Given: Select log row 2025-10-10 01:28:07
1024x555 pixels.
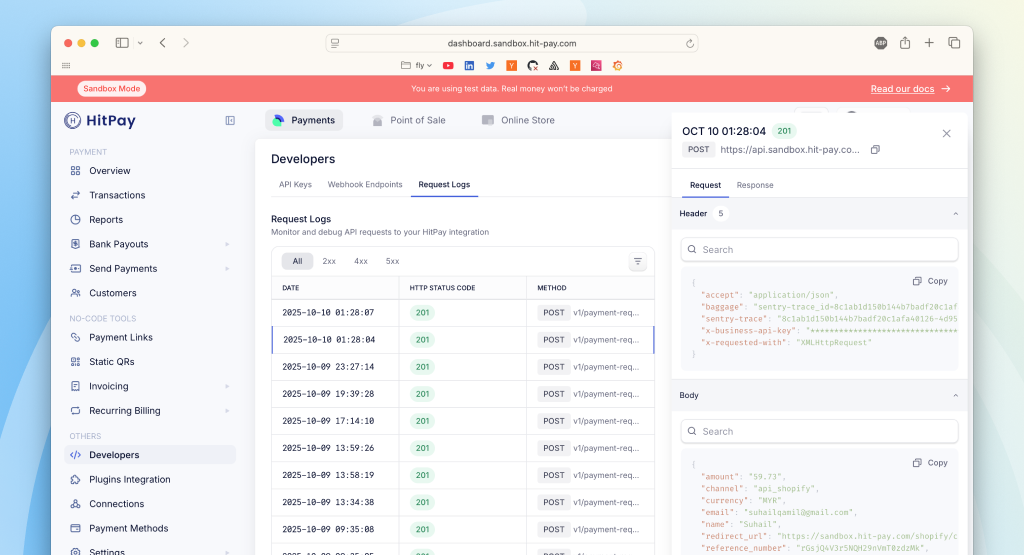Looking at the screenshot, I should [463, 313].
